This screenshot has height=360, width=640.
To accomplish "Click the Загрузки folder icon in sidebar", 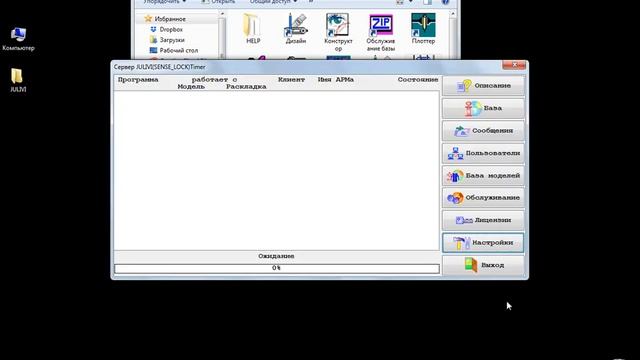I will click(153, 40).
